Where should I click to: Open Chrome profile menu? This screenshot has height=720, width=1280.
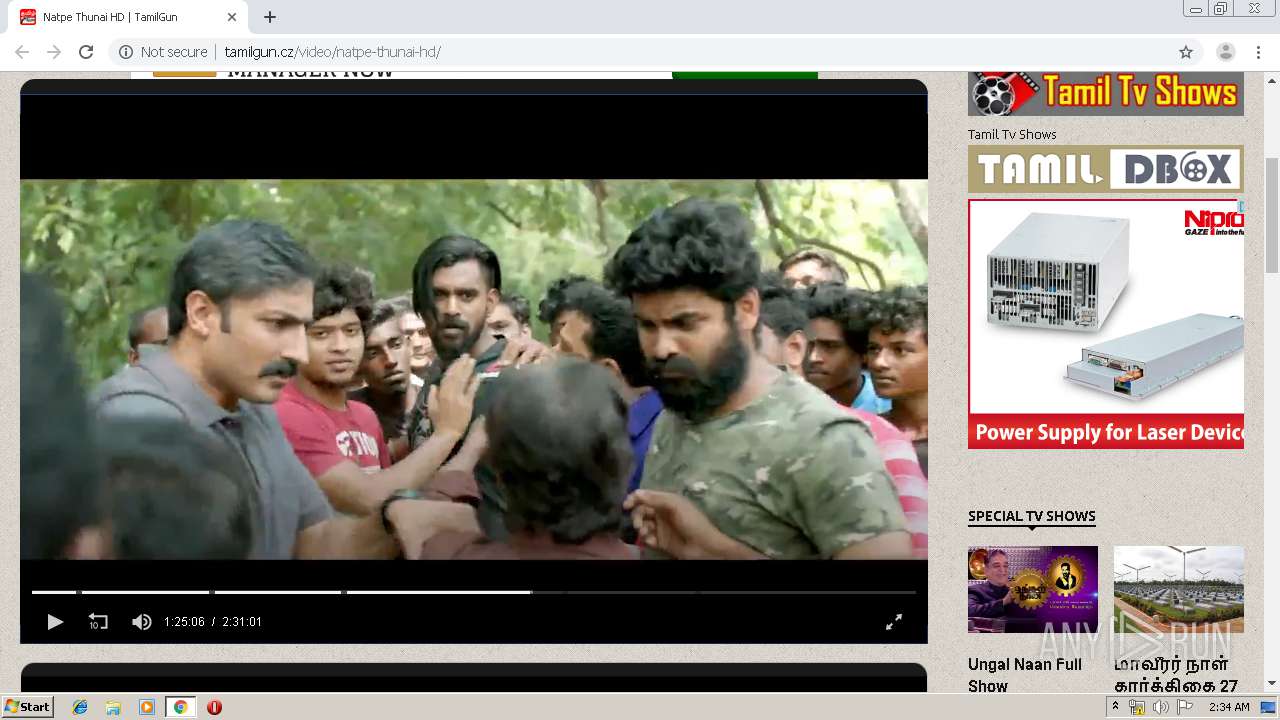tap(1225, 52)
